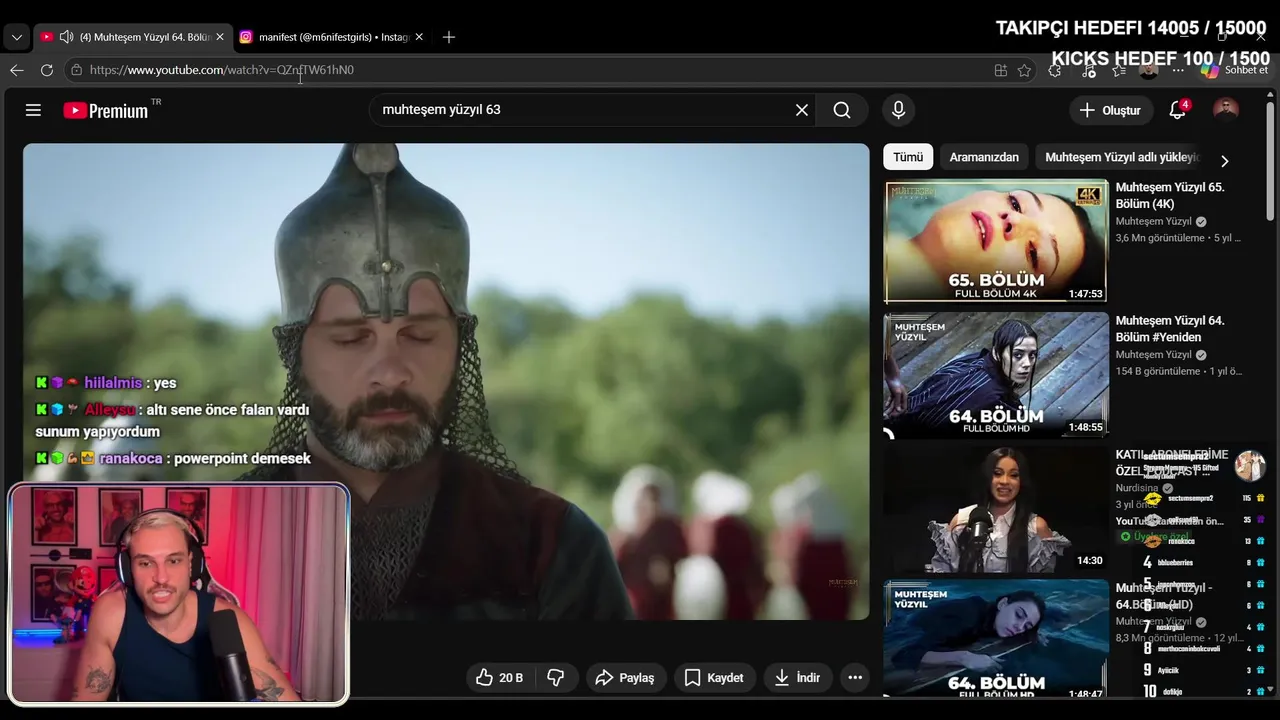1280x720 pixels.
Task: Mute the YouTube tab via speaker icon
Action: tap(67, 37)
